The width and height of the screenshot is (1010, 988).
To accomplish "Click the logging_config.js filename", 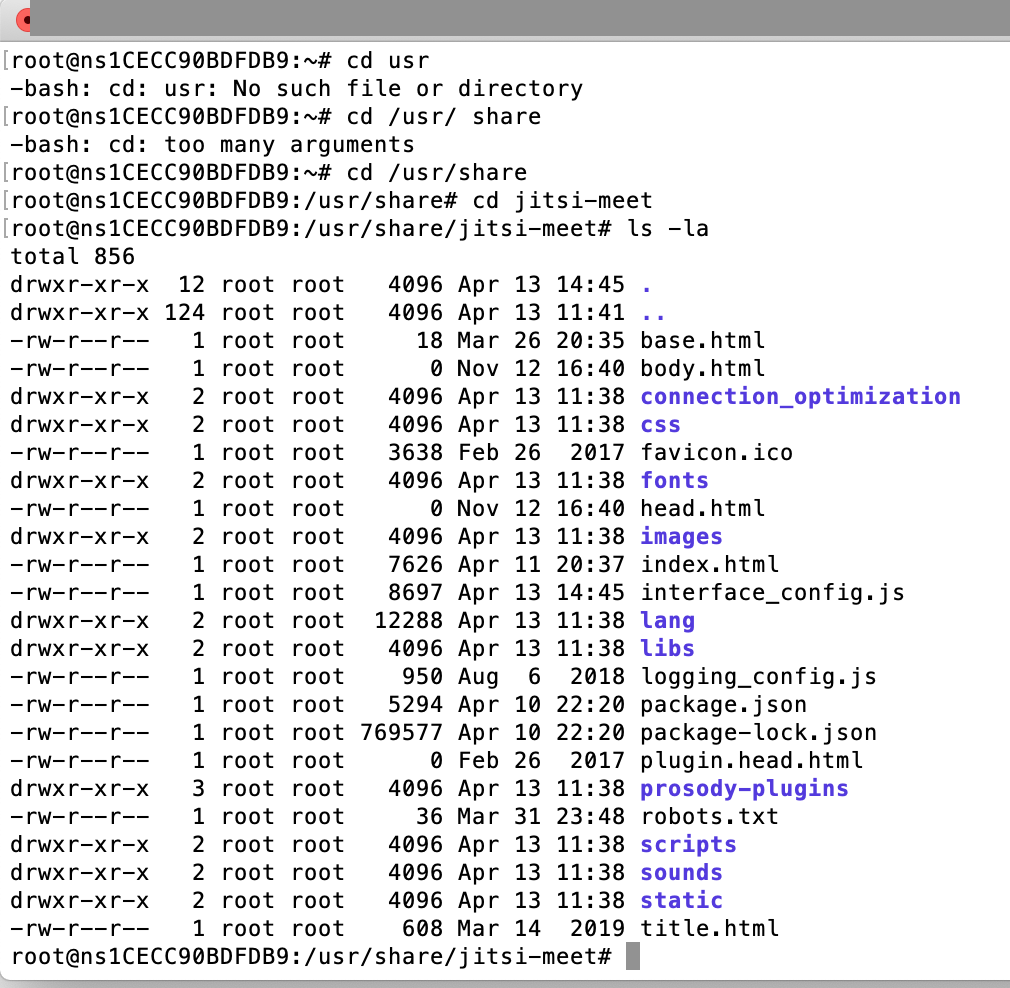I will point(758,676).
